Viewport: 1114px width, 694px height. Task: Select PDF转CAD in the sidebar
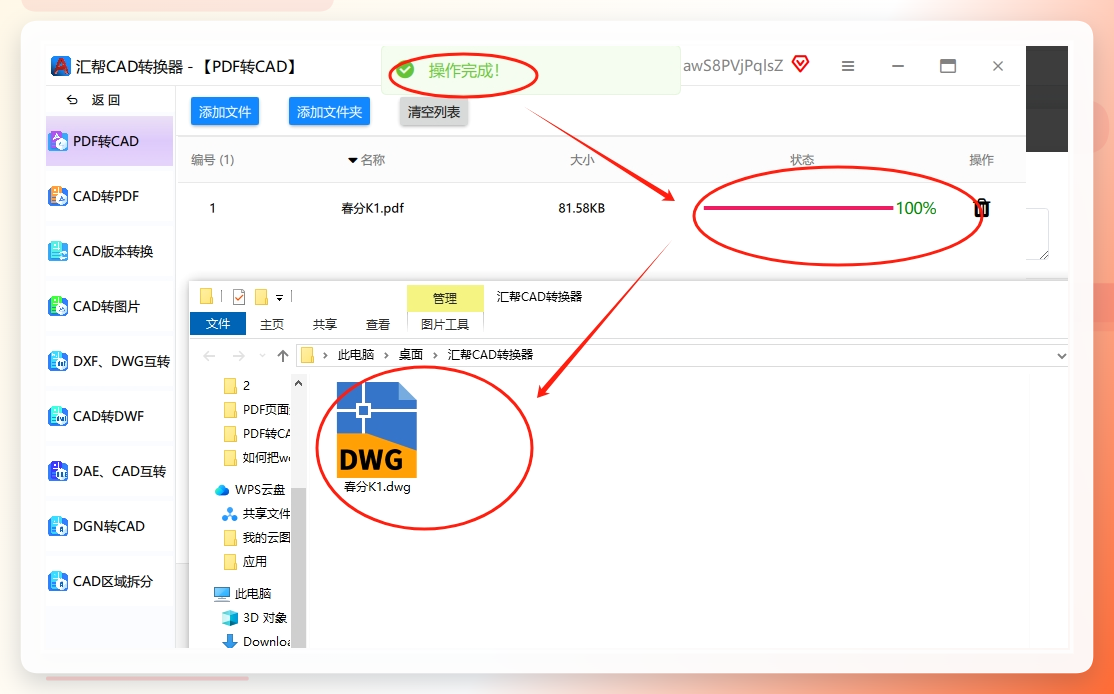coord(109,141)
